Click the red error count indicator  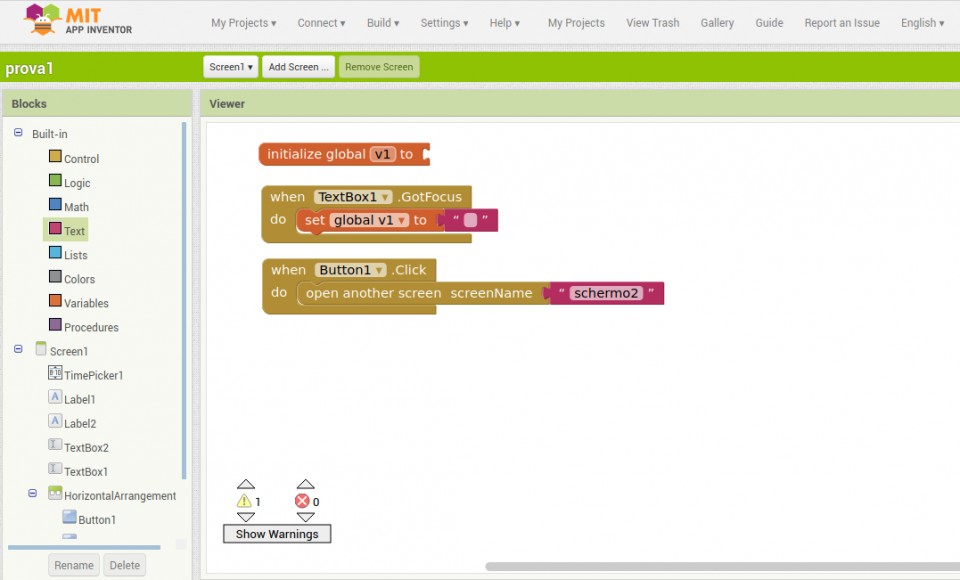pyautogui.click(x=305, y=501)
